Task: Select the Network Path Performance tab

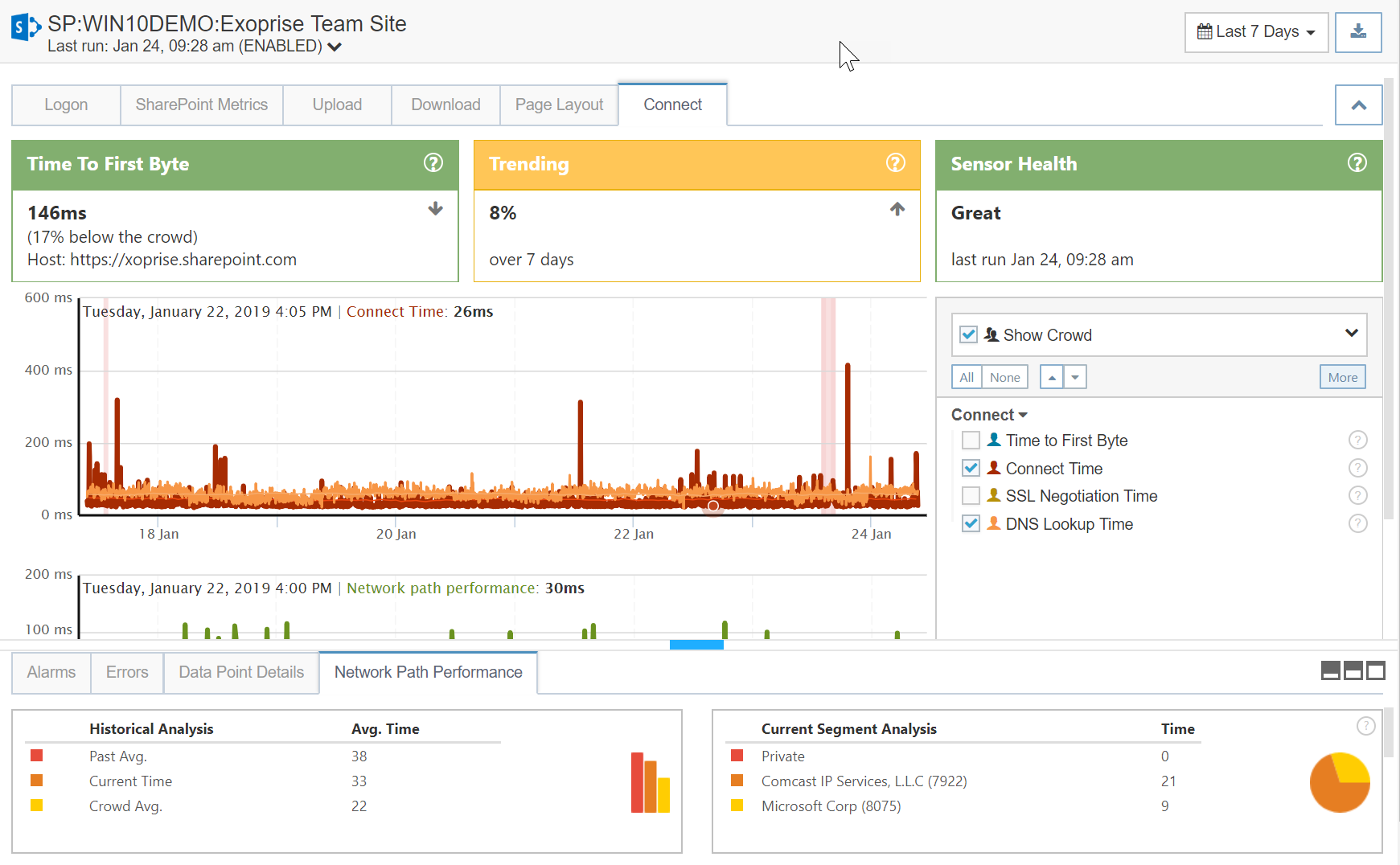Action: [428, 672]
